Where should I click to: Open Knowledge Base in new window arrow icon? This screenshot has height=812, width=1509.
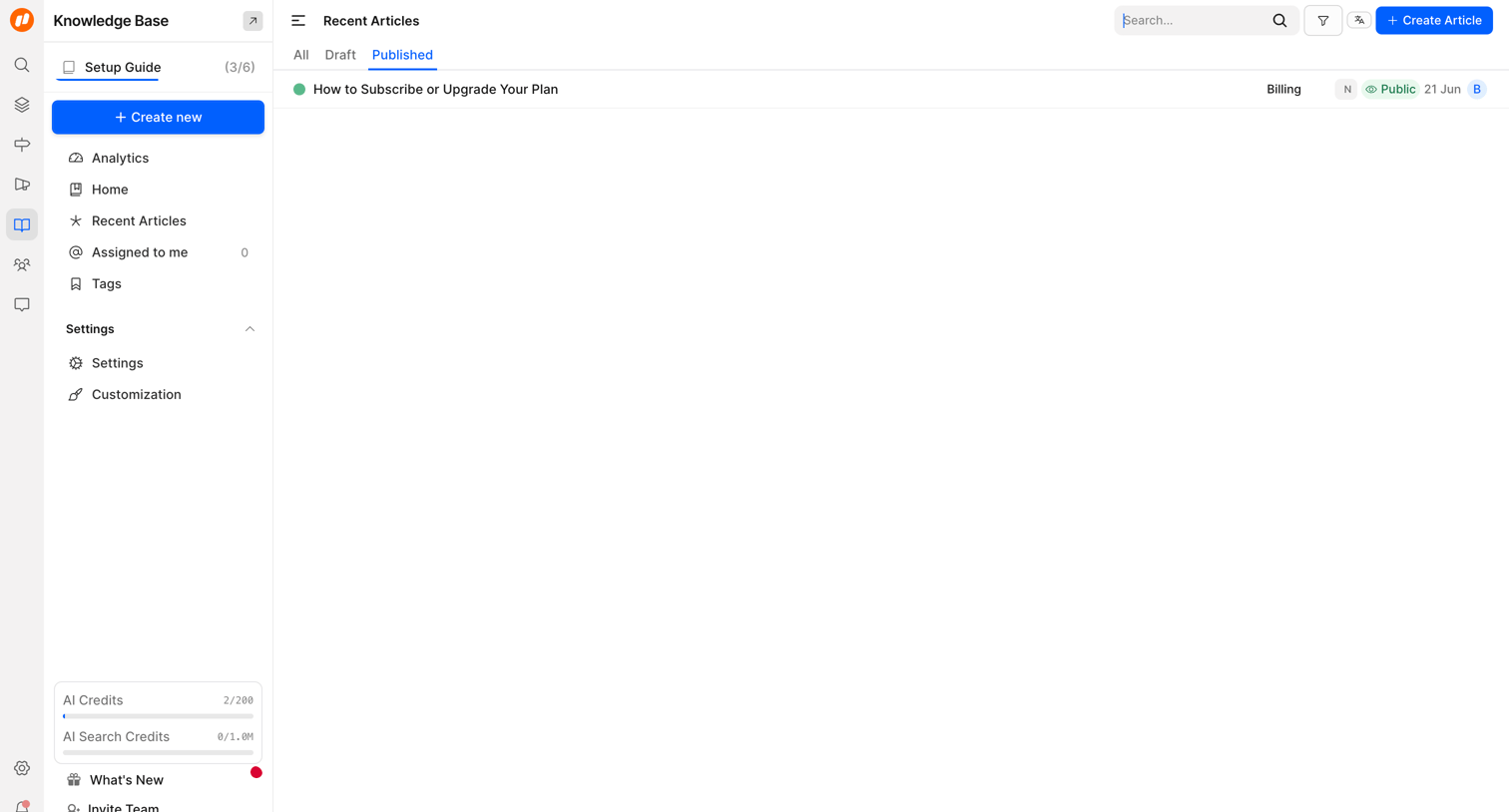pyautogui.click(x=252, y=21)
